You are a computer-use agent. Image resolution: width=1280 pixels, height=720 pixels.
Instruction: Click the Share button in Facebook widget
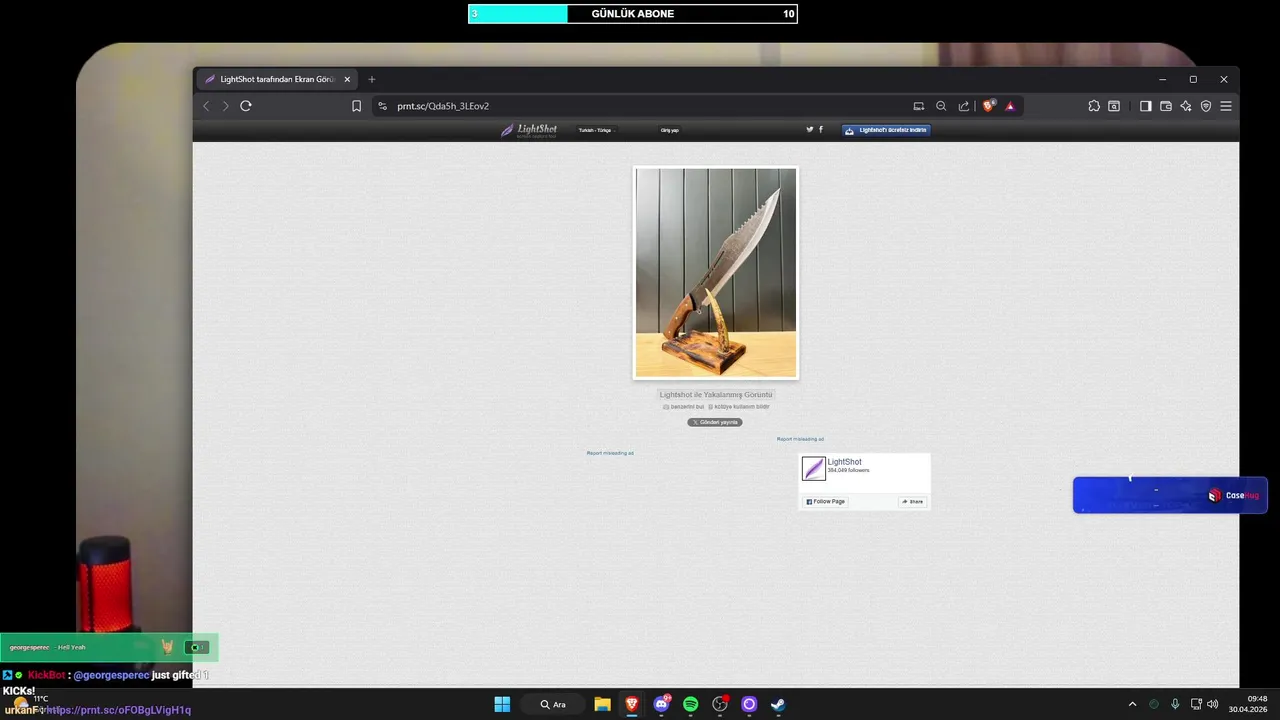pos(912,501)
